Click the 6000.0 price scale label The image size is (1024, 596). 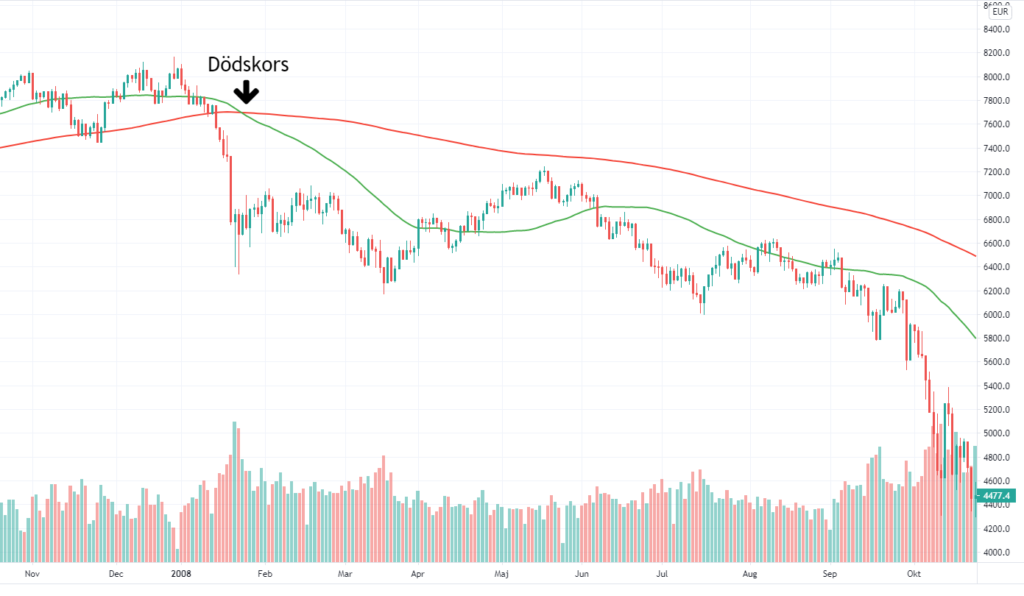pyautogui.click(x=998, y=315)
